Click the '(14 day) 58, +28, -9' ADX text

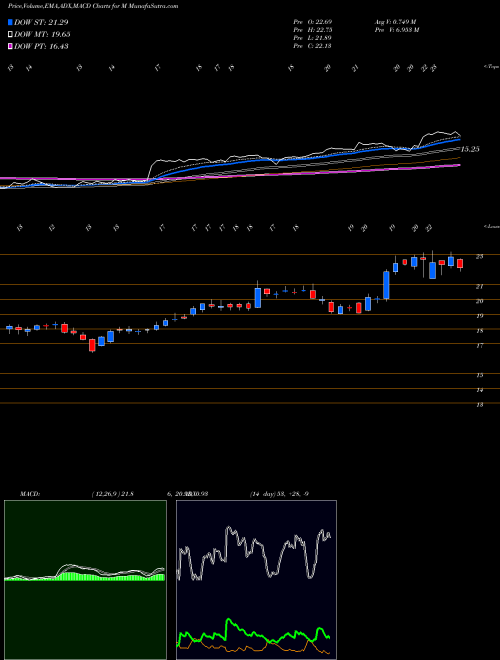[279, 494]
